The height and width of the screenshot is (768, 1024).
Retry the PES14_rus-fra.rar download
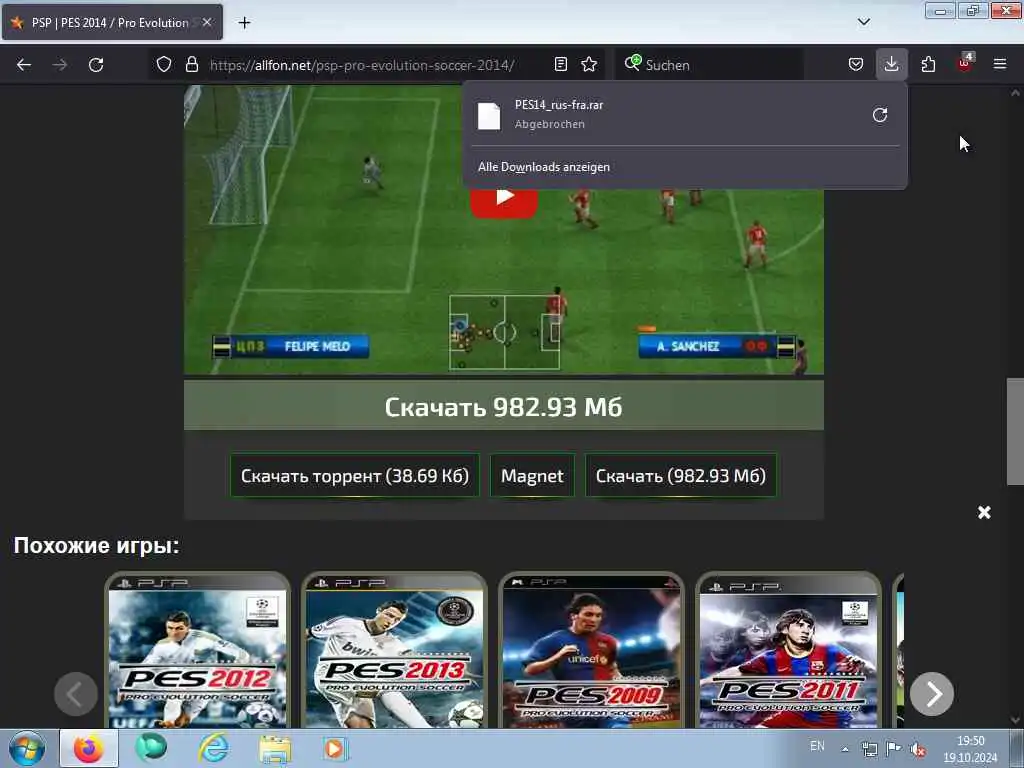click(880, 115)
